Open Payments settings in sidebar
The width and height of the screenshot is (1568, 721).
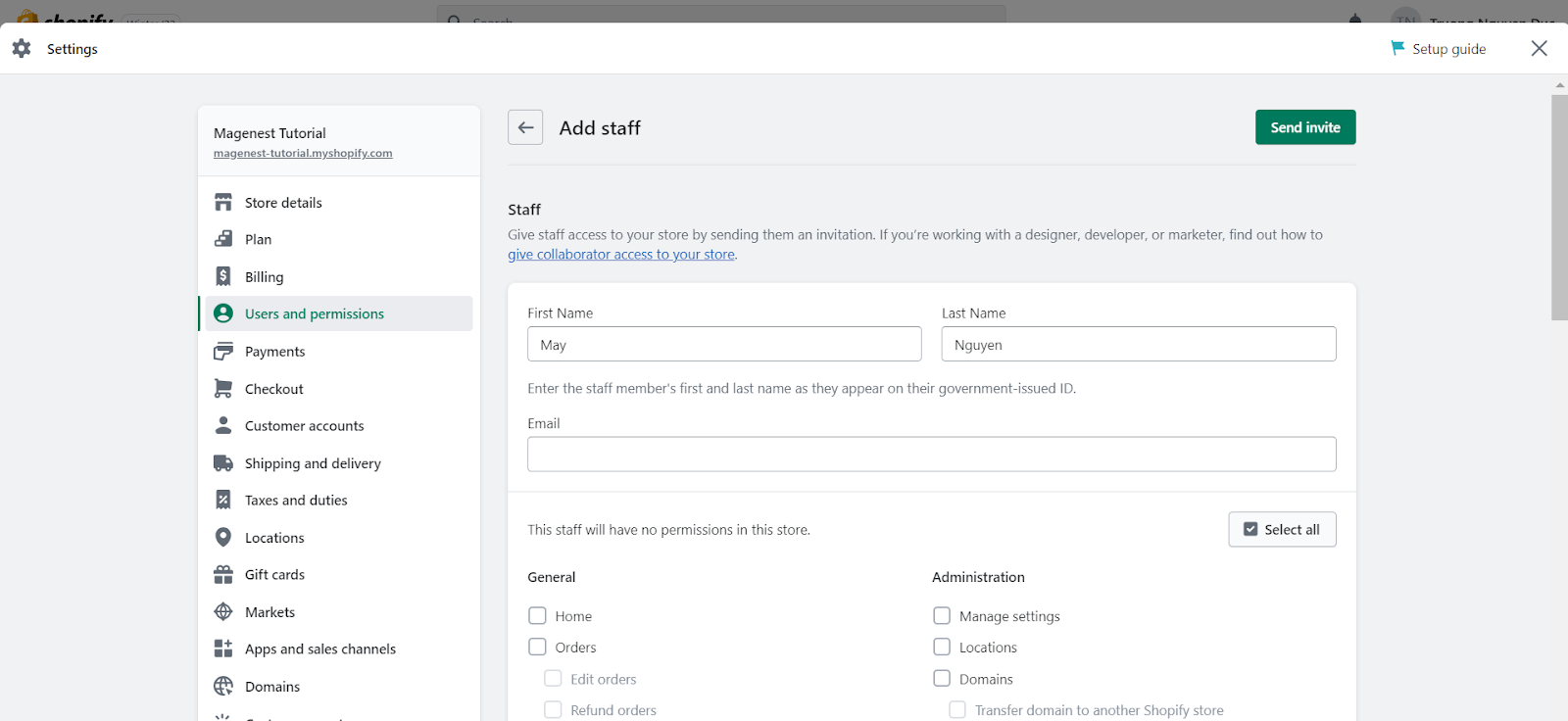click(274, 352)
